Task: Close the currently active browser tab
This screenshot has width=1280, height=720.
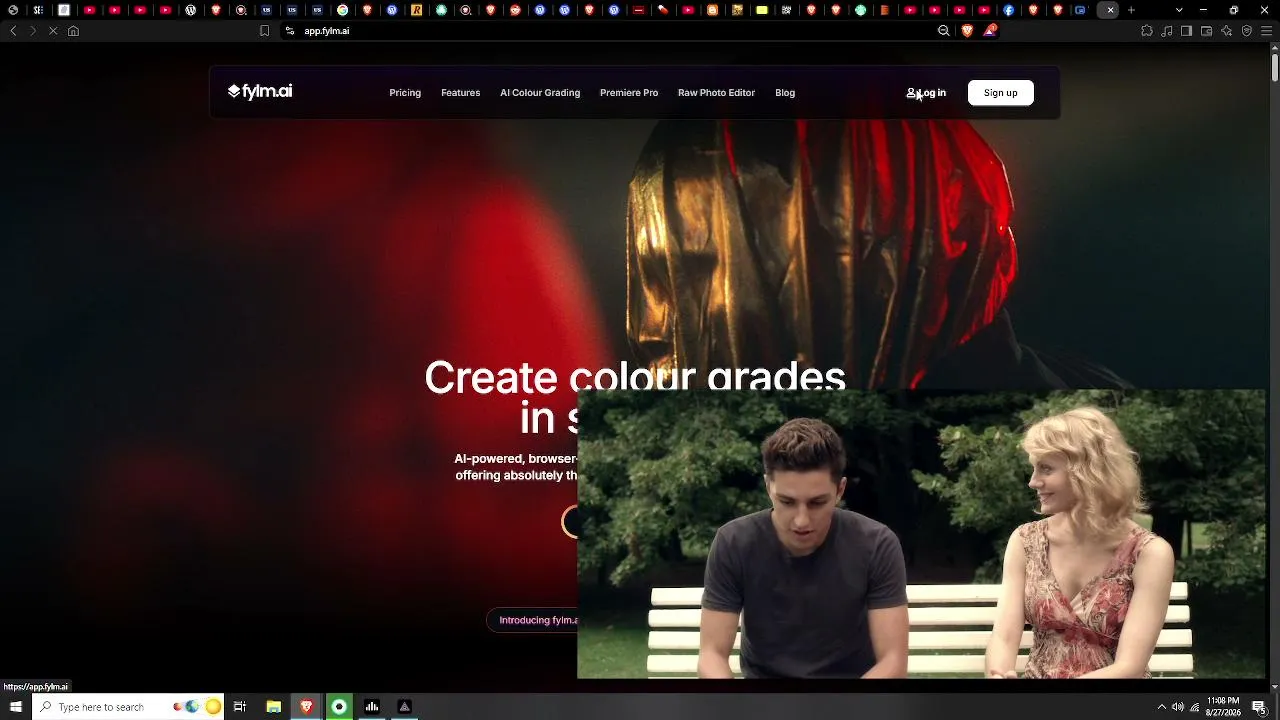Action: pyautogui.click(x=1110, y=10)
